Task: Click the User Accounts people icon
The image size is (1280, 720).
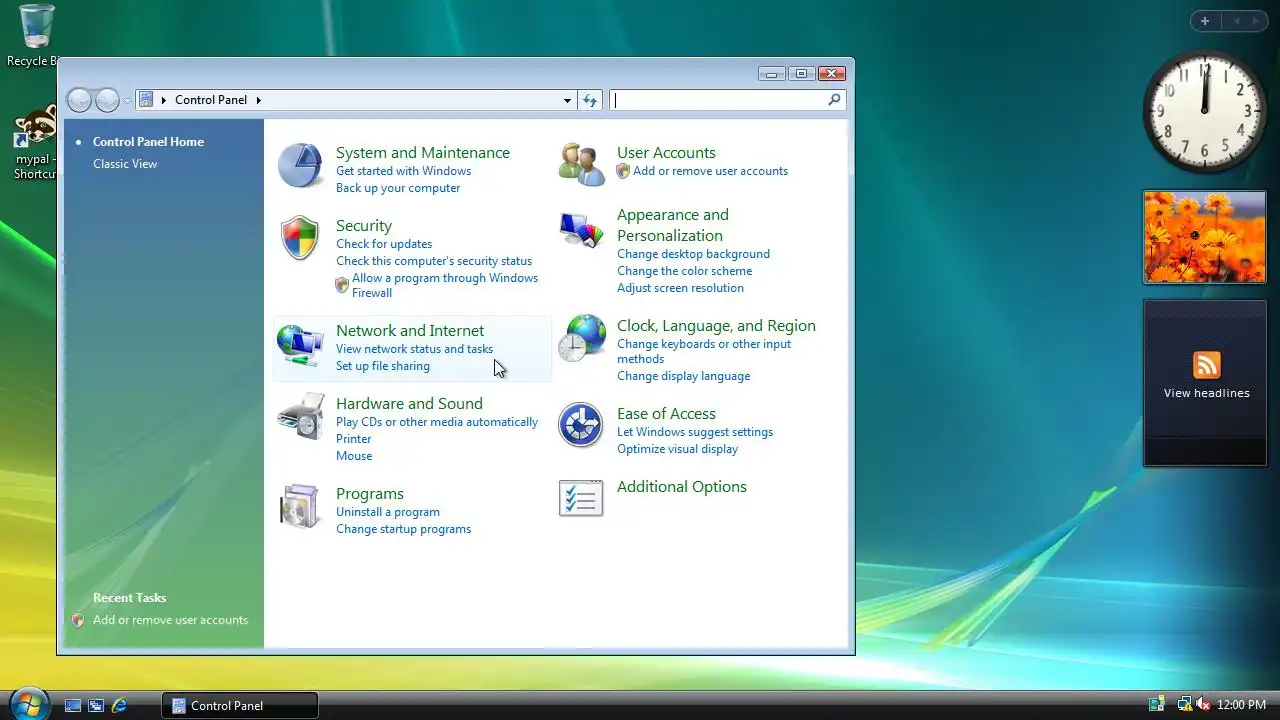Action: point(581,164)
